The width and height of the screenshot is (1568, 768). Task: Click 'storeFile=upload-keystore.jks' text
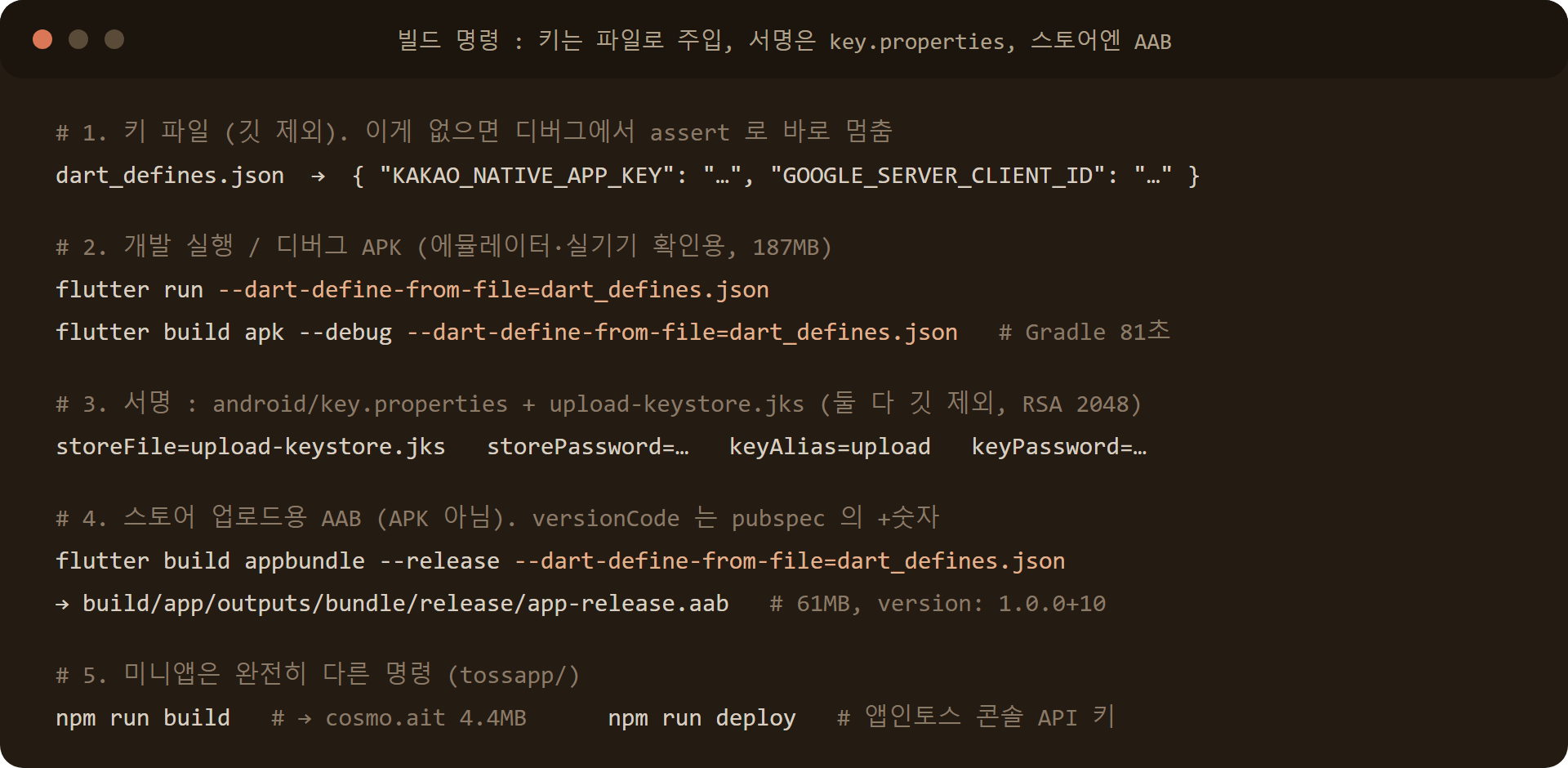click(x=251, y=447)
